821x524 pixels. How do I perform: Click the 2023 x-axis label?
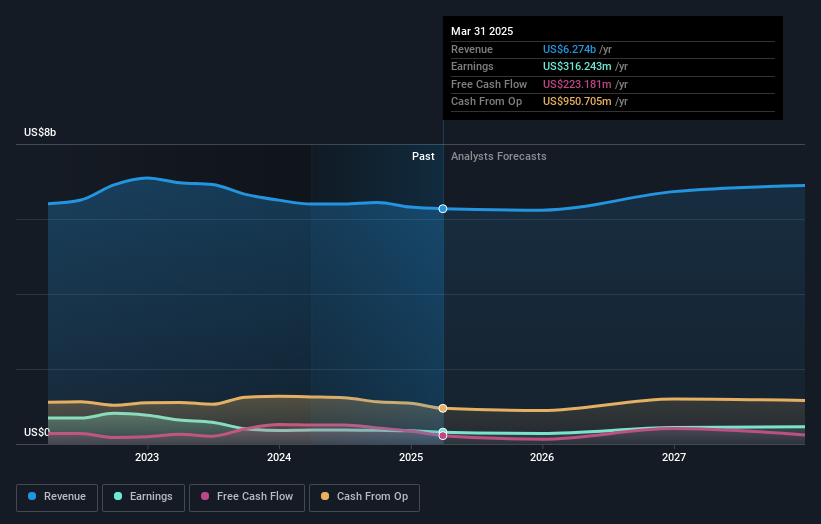pos(147,458)
